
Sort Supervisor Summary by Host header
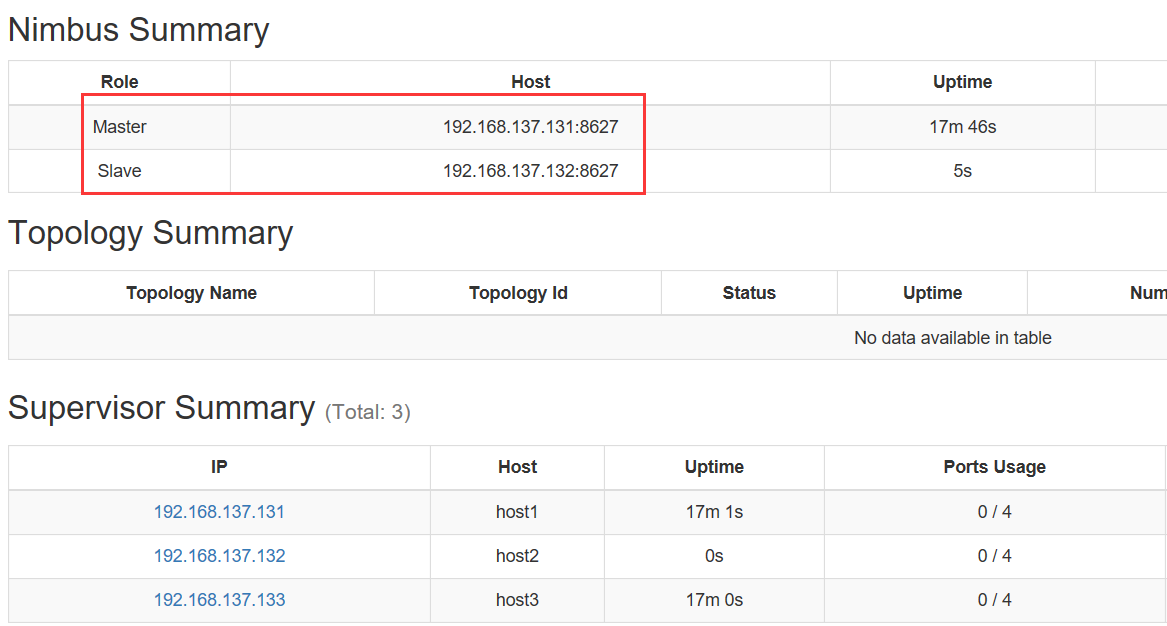(x=517, y=467)
